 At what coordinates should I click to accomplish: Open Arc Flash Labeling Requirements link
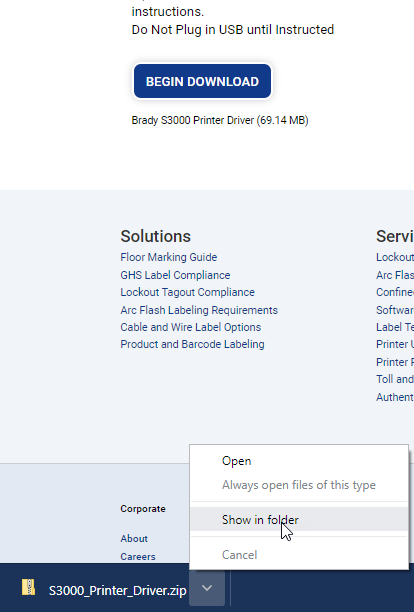pyautogui.click(x=199, y=310)
